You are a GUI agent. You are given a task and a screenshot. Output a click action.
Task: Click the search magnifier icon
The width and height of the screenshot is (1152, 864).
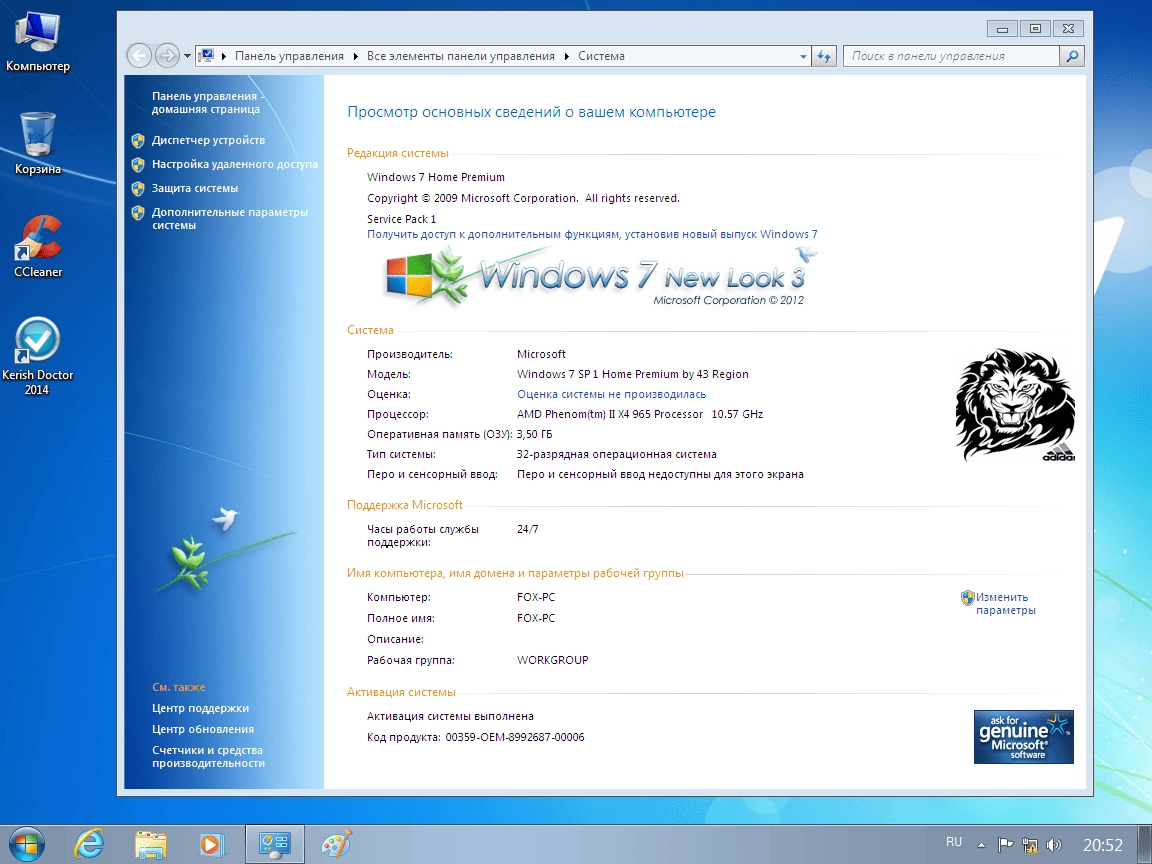coord(1072,56)
